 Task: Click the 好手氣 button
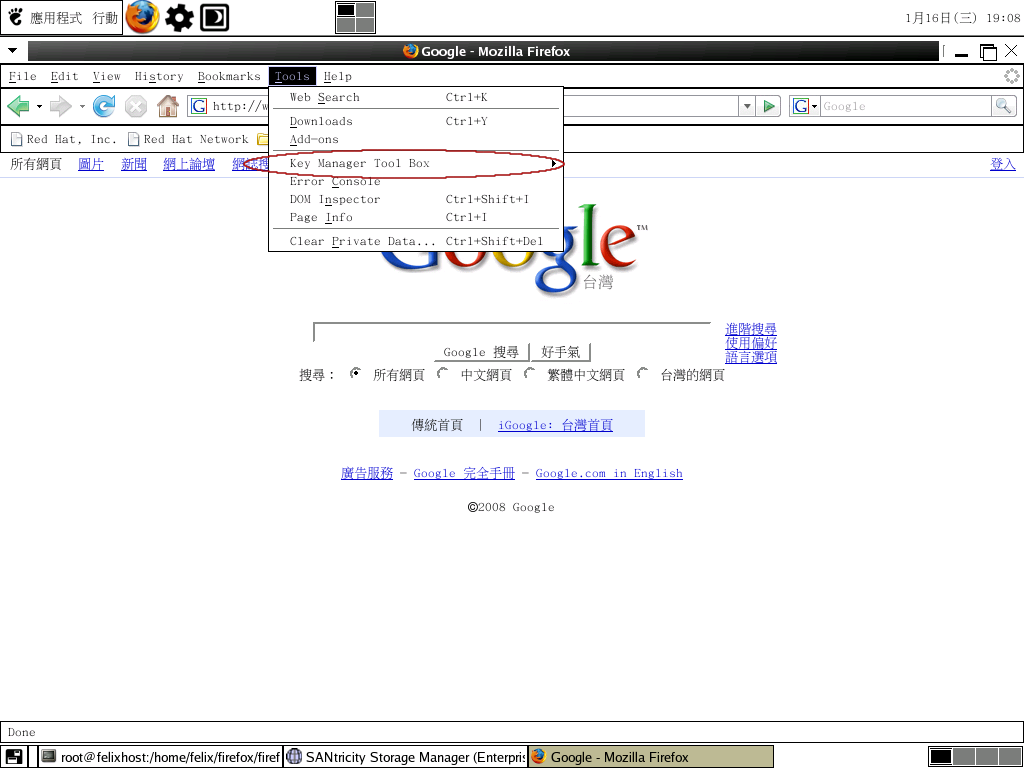click(560, 352)
